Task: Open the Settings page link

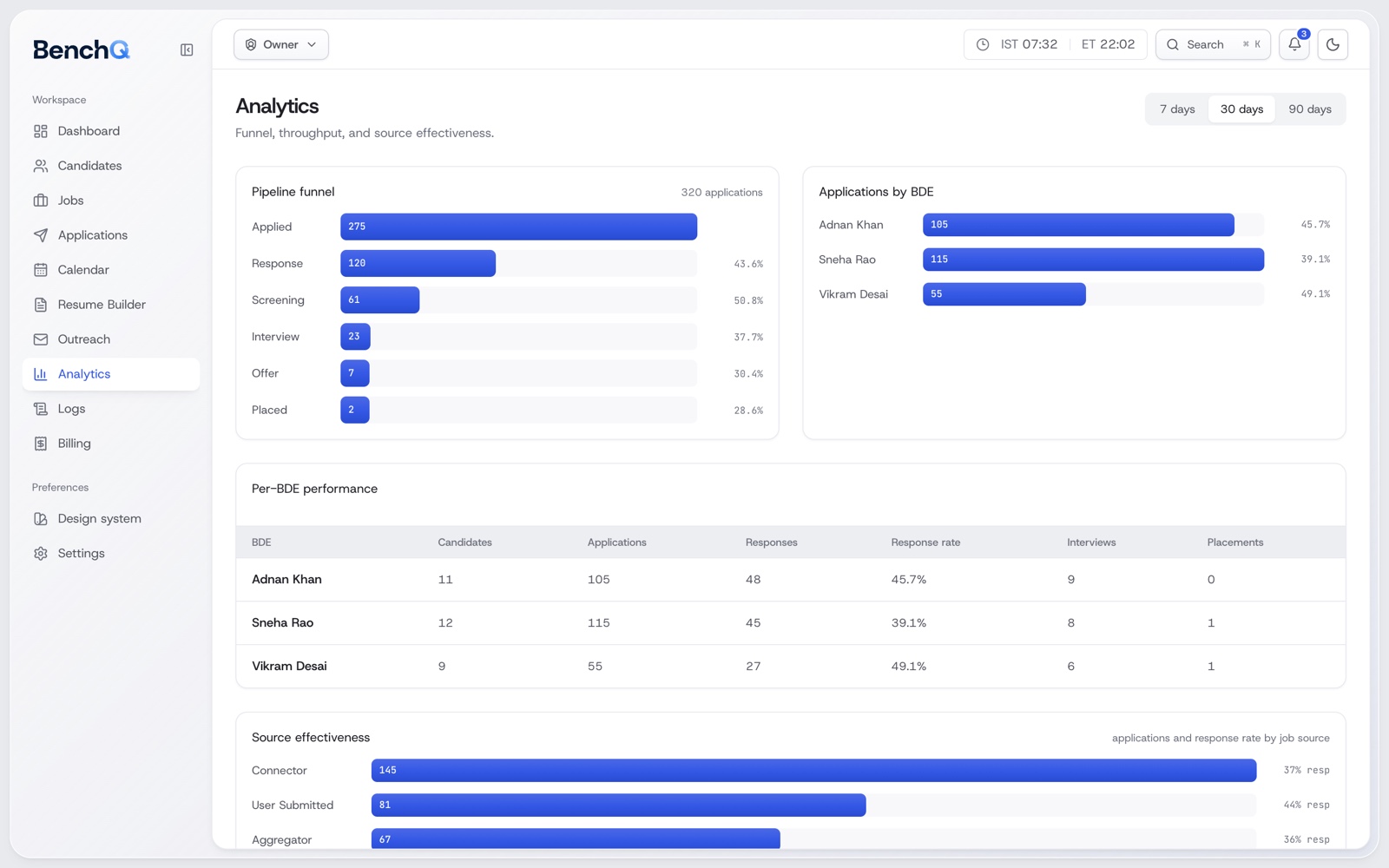Action: pos(111,554)
